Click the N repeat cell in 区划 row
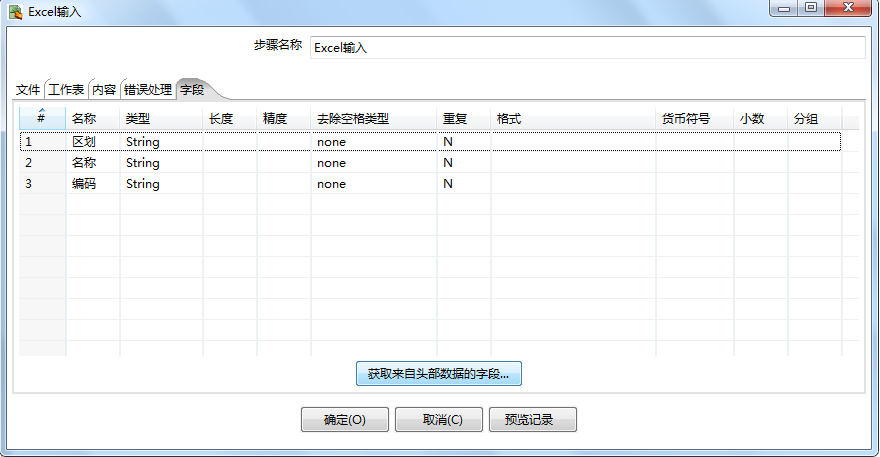Screen dimensions: 880x457 click(464, 141)
